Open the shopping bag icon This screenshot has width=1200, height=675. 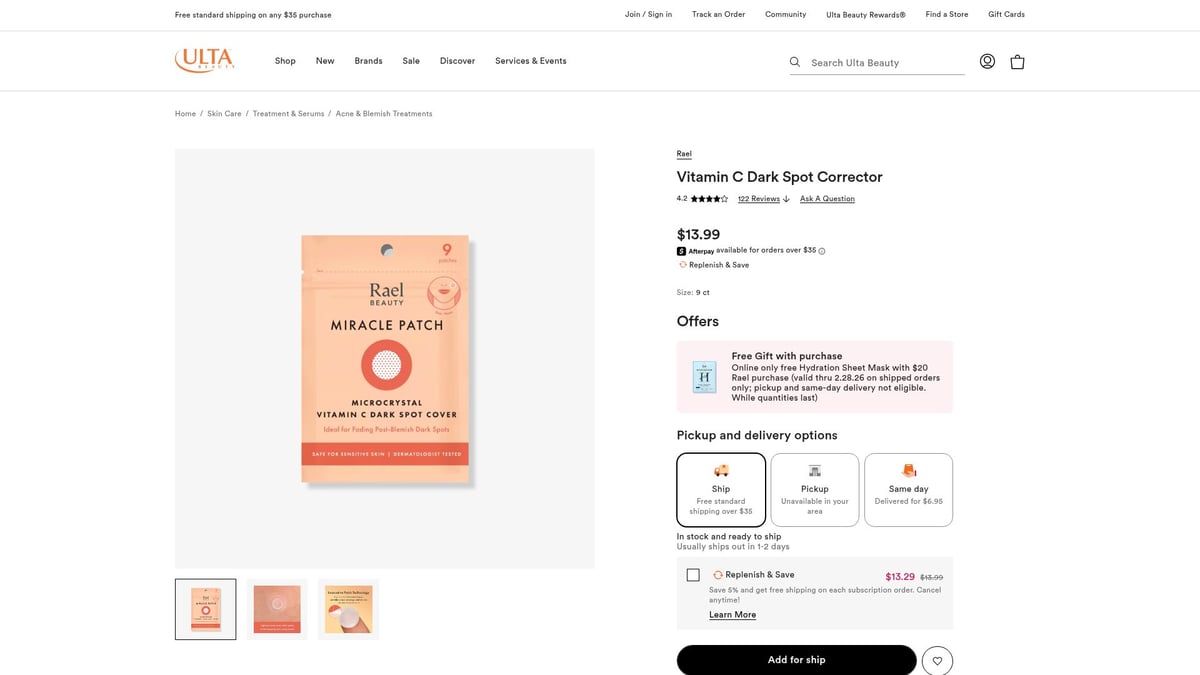point(1017,61)
